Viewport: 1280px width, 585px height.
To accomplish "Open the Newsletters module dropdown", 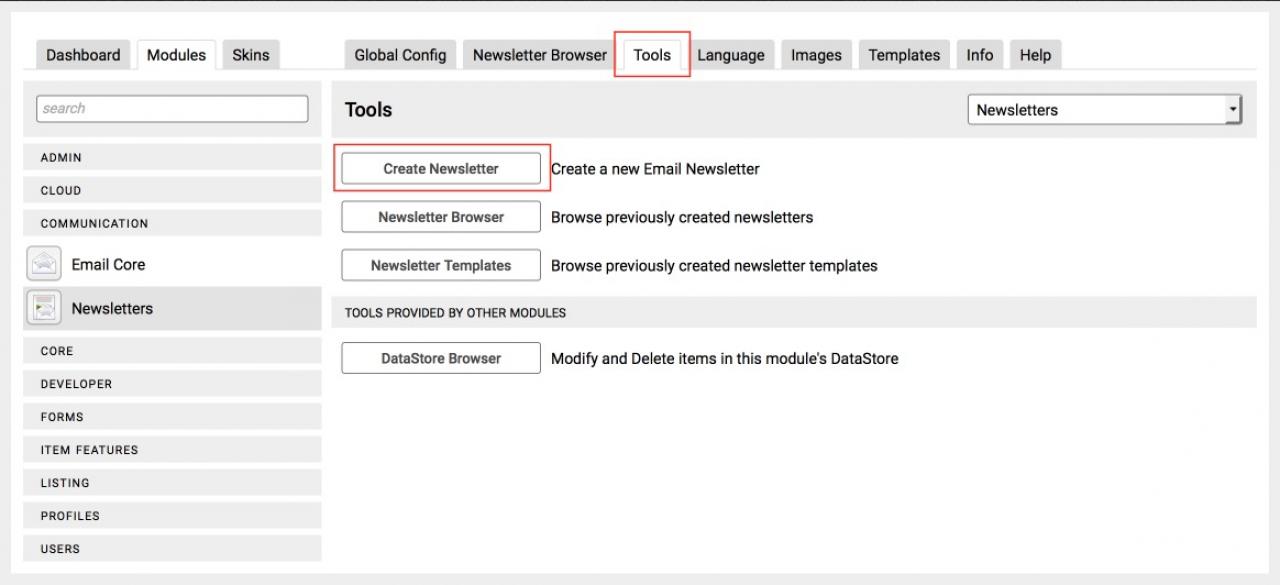I will pyautogui.click(x=1104, y=110).
